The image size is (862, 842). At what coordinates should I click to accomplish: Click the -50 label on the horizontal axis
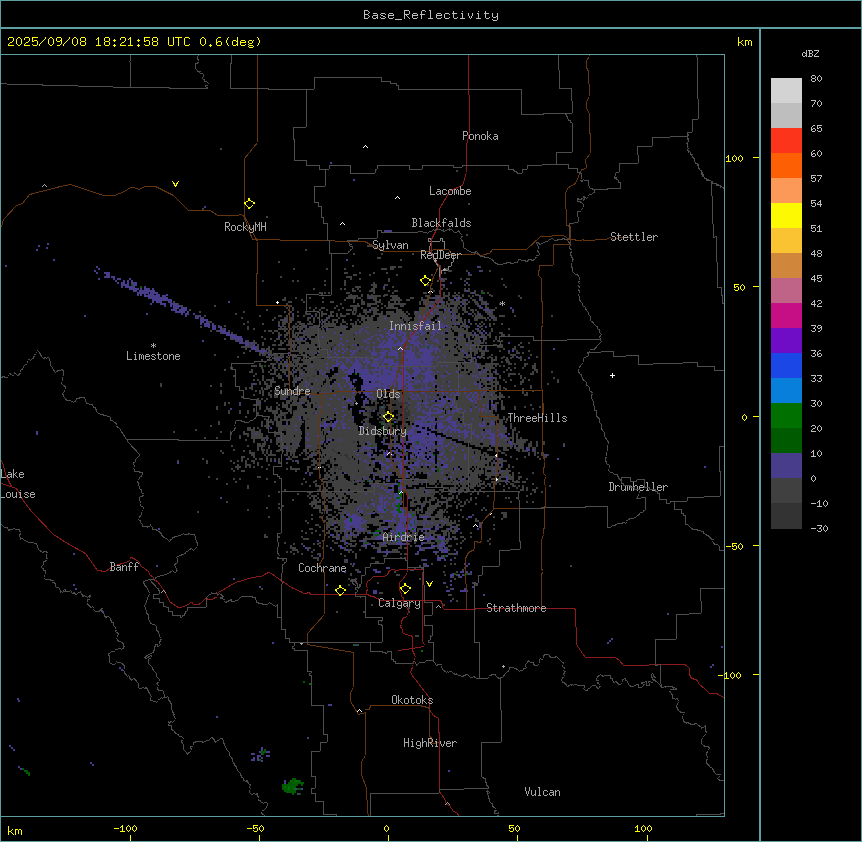[x=255, y=828]
